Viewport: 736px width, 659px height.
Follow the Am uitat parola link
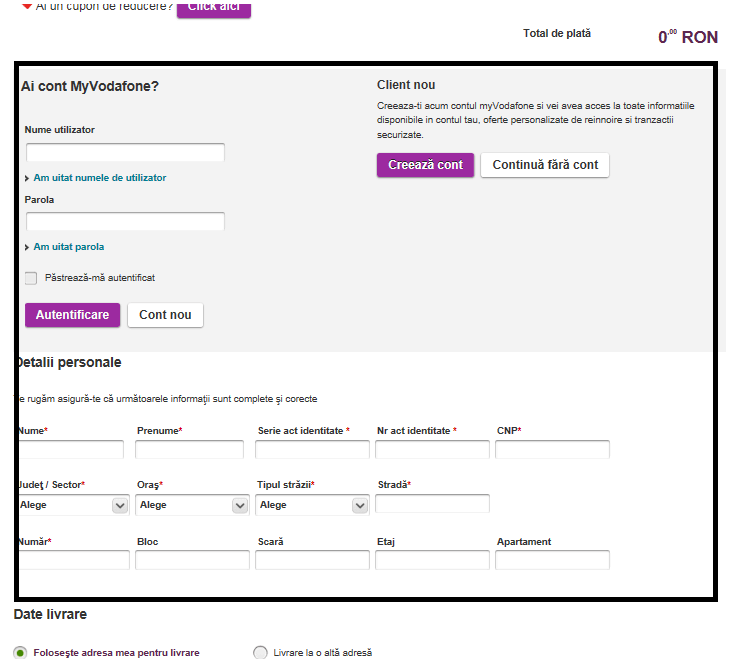(68, 247)
